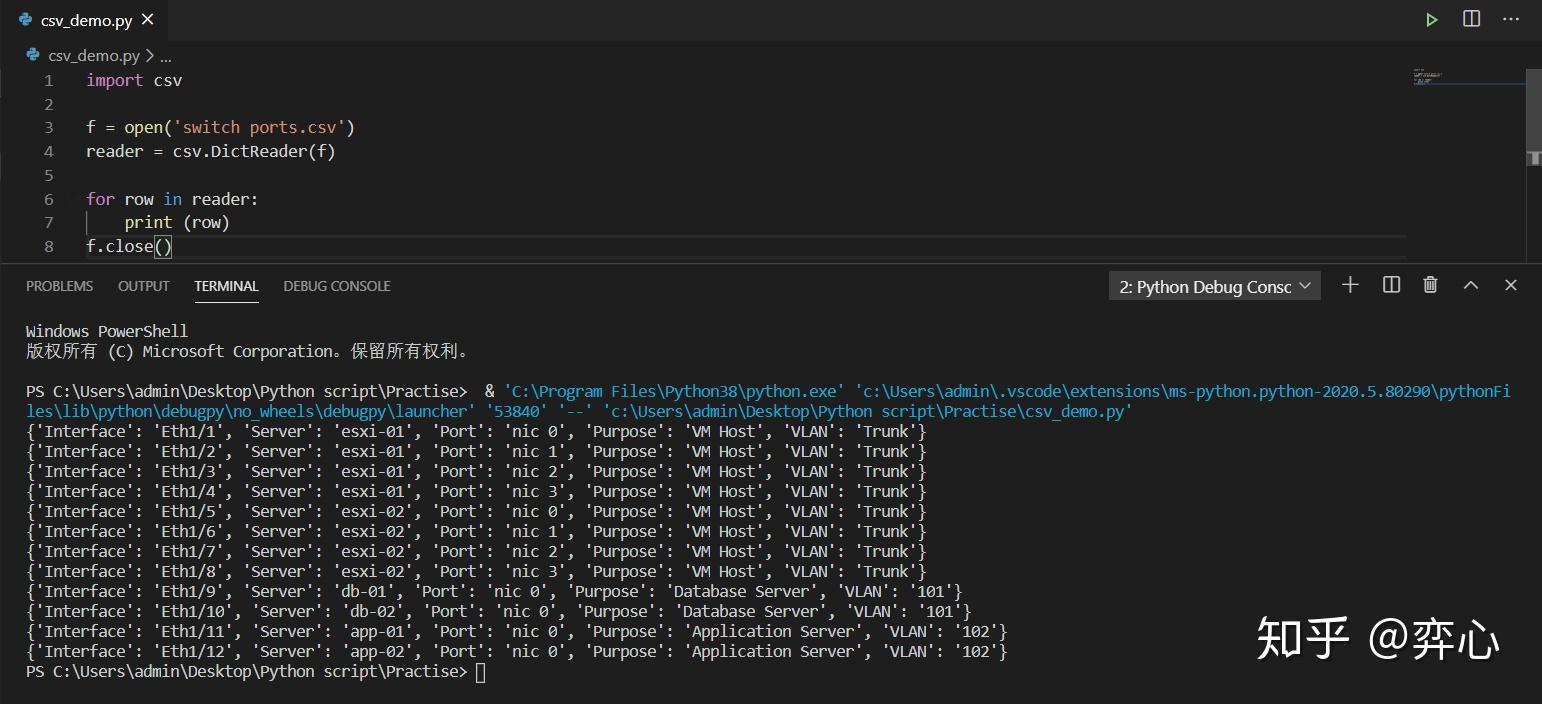The height and width of the screenshot is (704, 1542).
Task: Open editor More Actions ellipsis menu
Action: pos(1511,19)
